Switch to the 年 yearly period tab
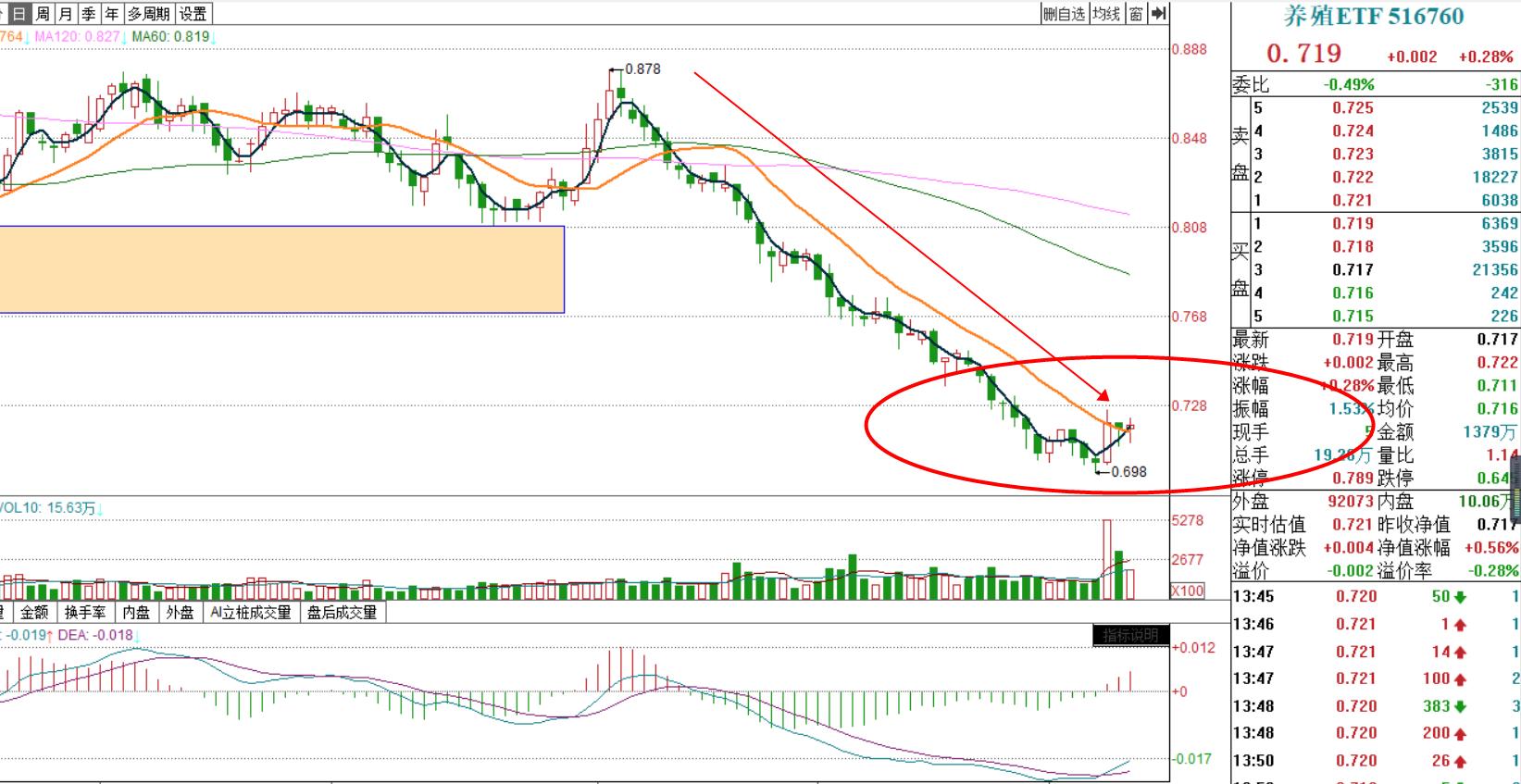 coord(111,14)
